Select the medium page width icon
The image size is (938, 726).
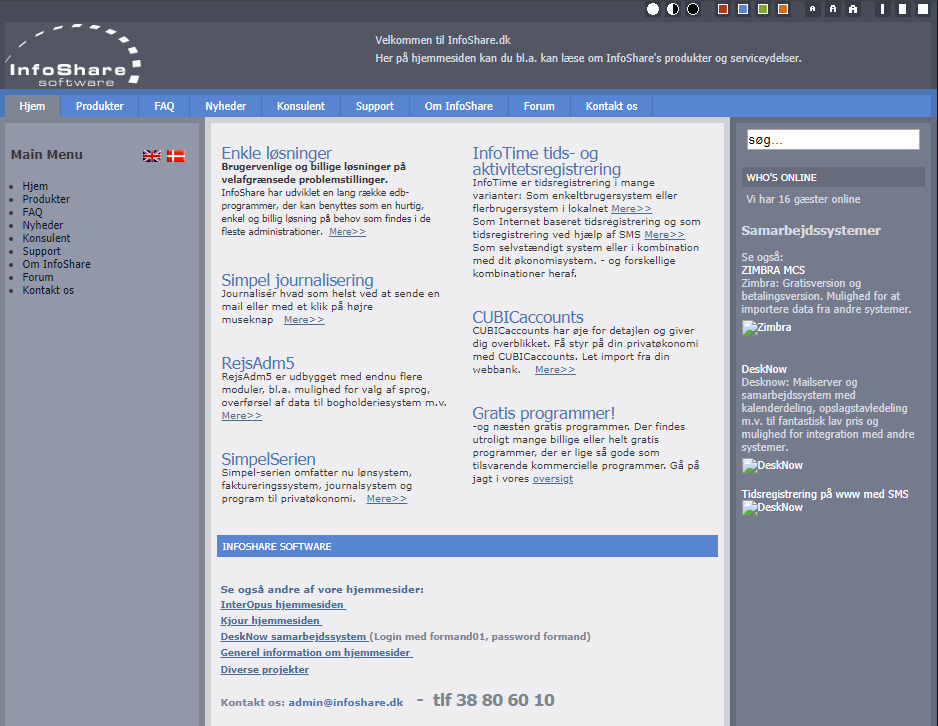pyautogui.click(x=903, y=9)
